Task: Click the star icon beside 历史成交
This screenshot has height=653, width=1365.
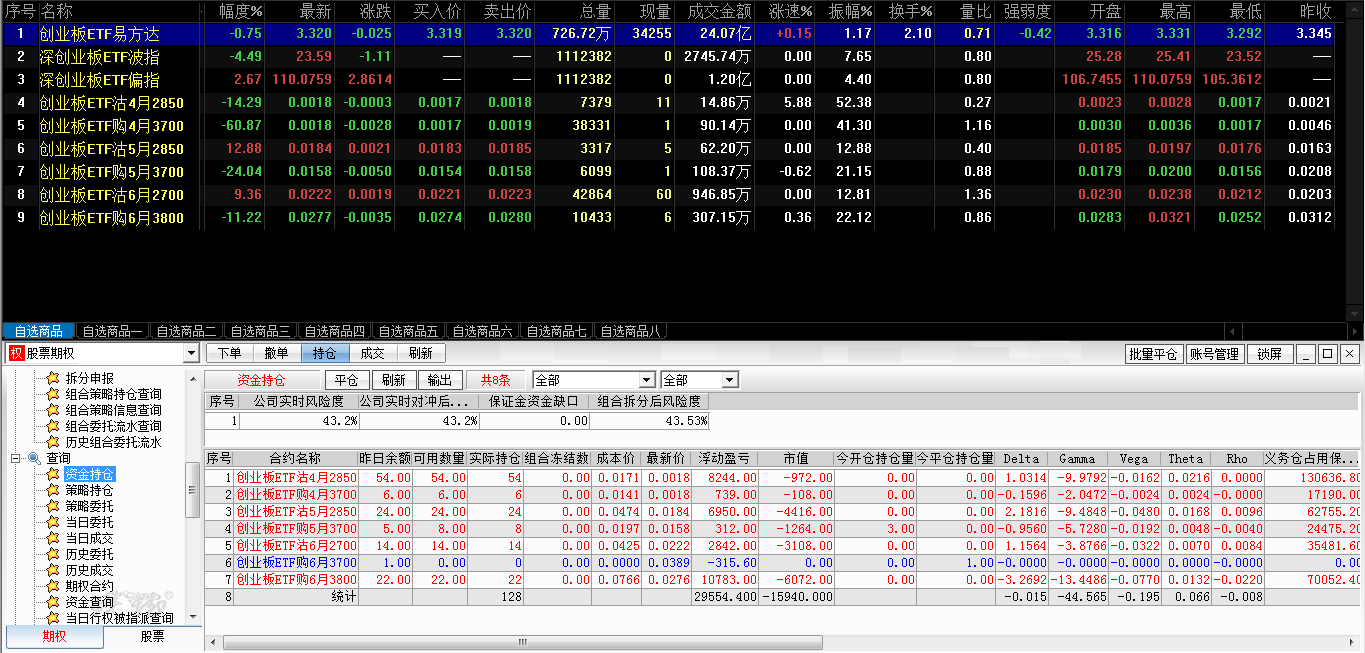Action: click(54, 570)
